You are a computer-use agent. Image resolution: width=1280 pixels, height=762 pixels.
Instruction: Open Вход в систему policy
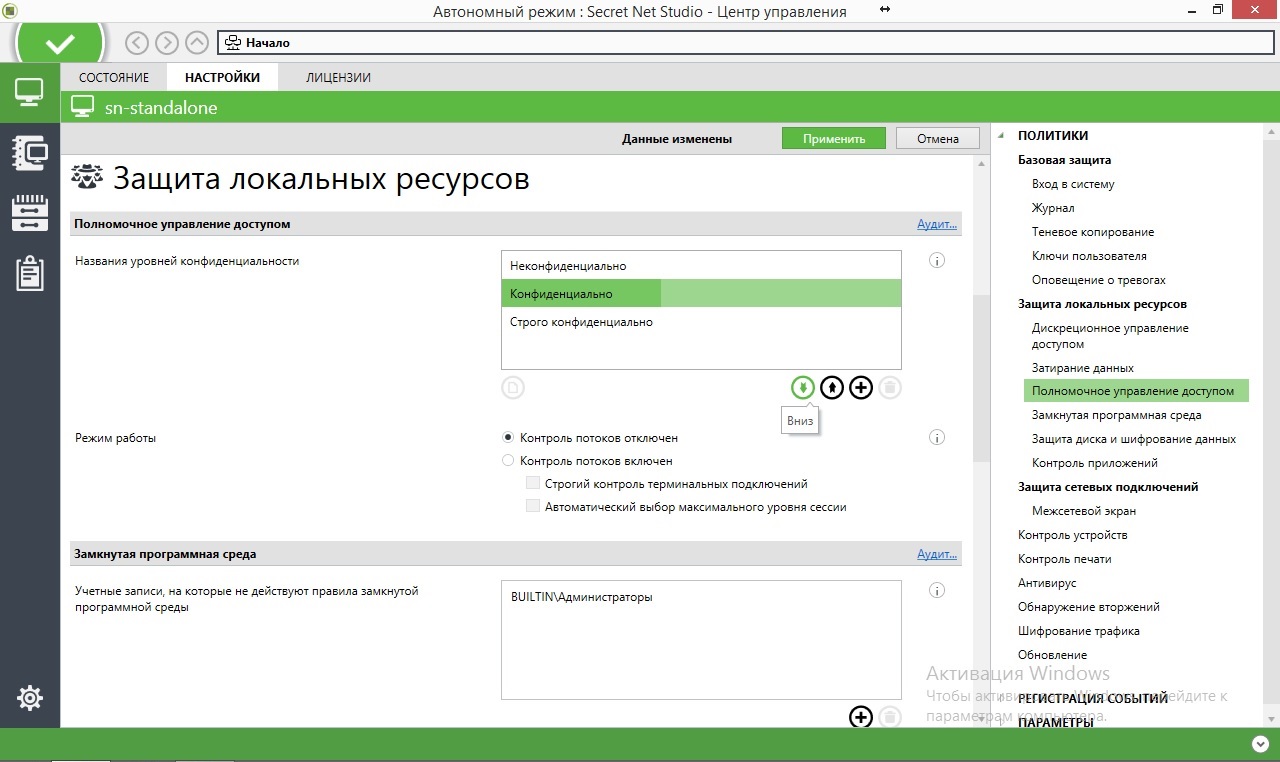pos(1073,184)
